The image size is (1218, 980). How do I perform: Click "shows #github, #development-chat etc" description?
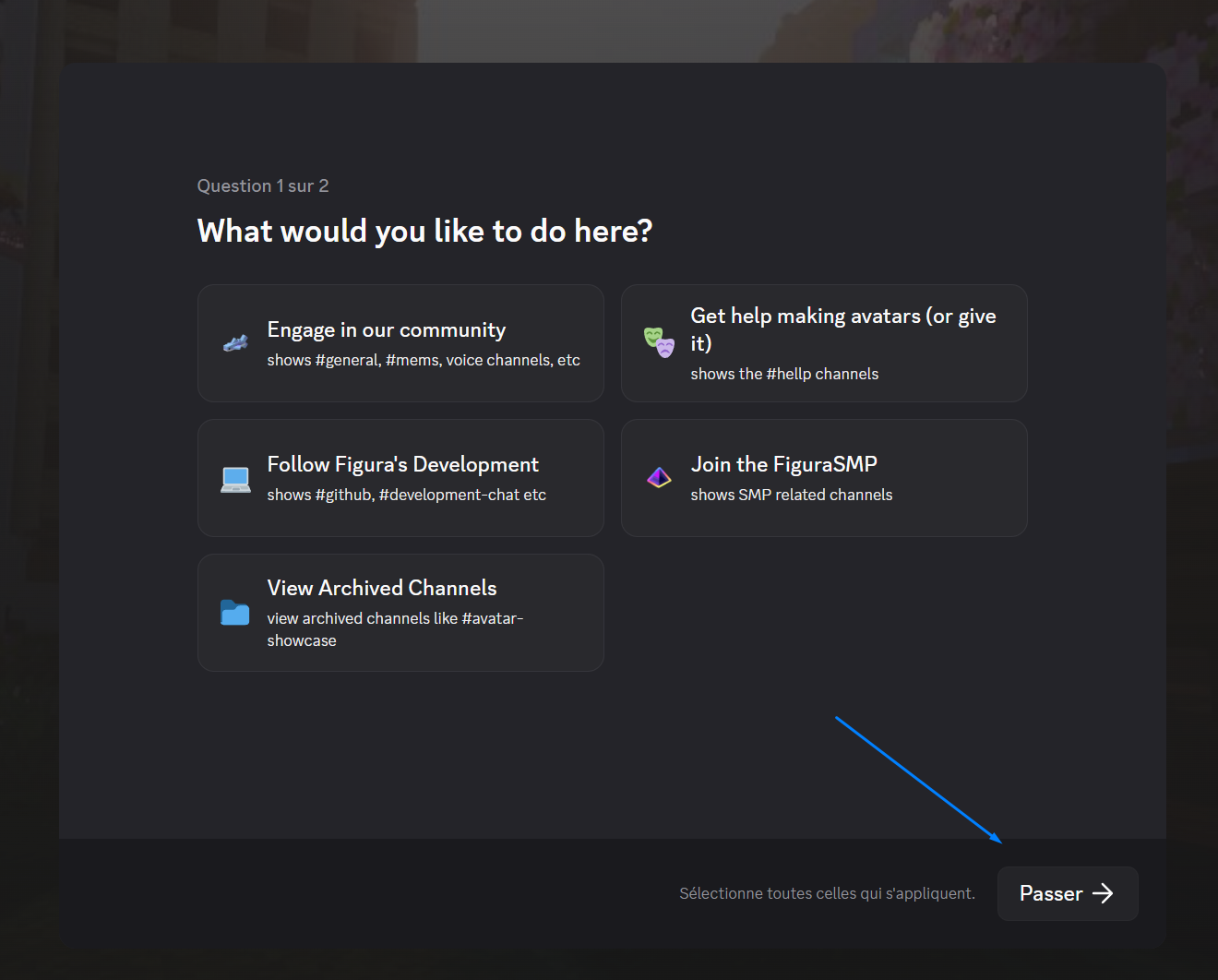(406, 496)
